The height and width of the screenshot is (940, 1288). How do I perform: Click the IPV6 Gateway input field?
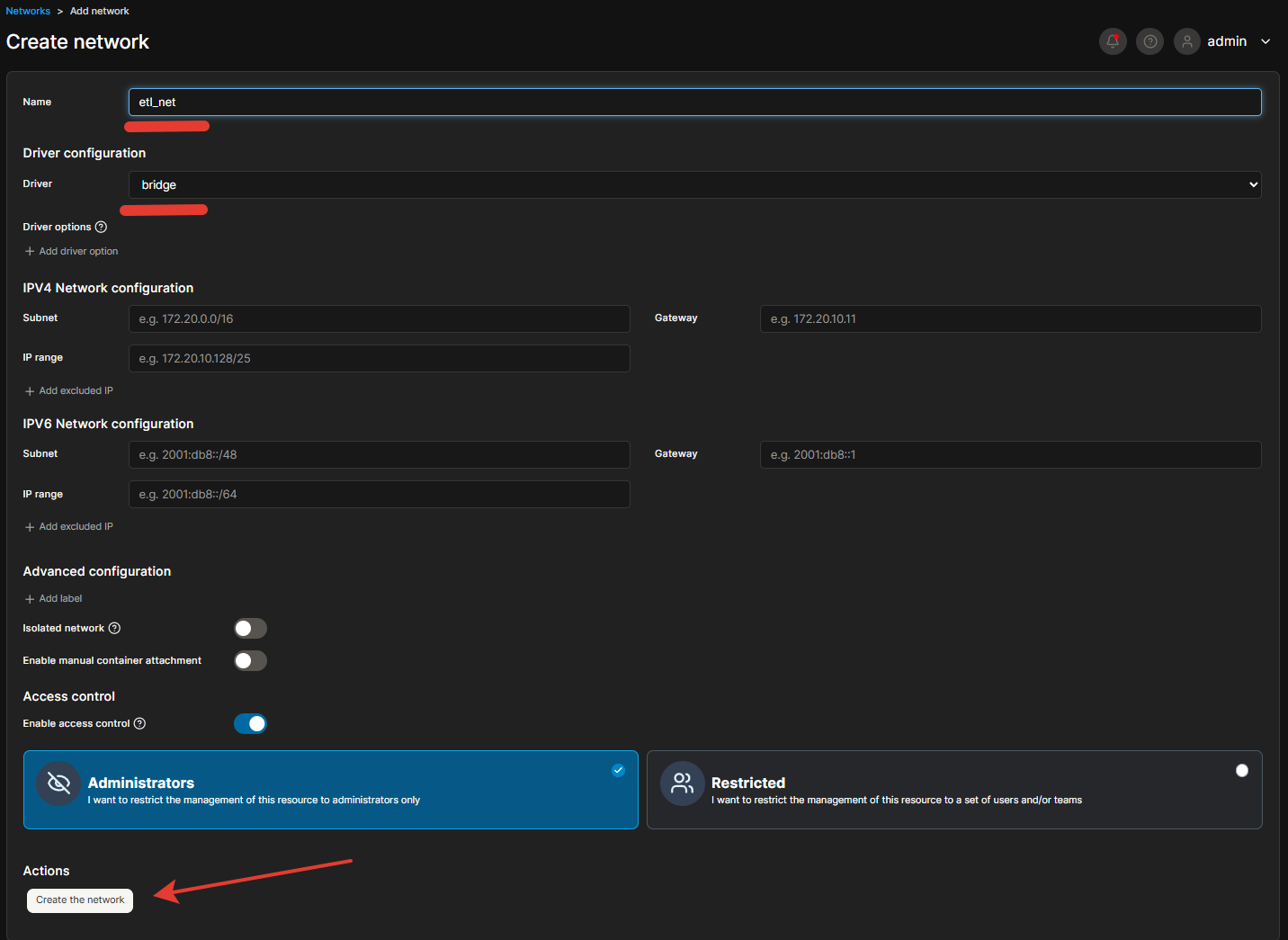(x=1010, y=454)
